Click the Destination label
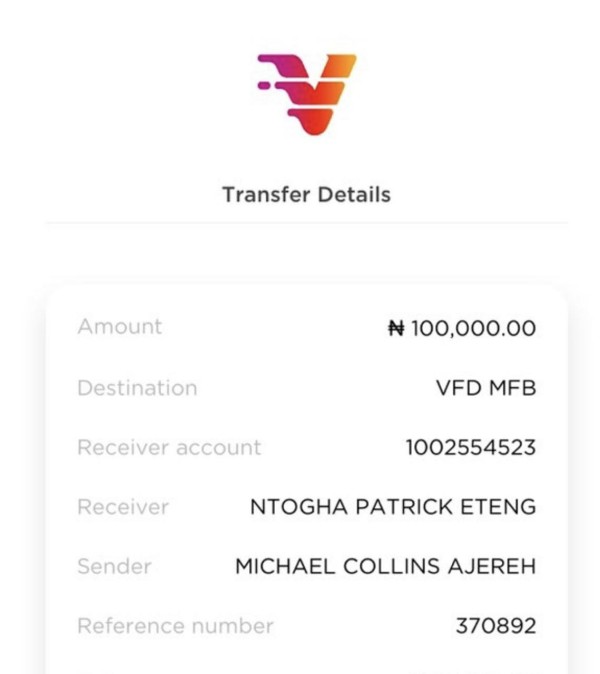 [x=137, y=388]
